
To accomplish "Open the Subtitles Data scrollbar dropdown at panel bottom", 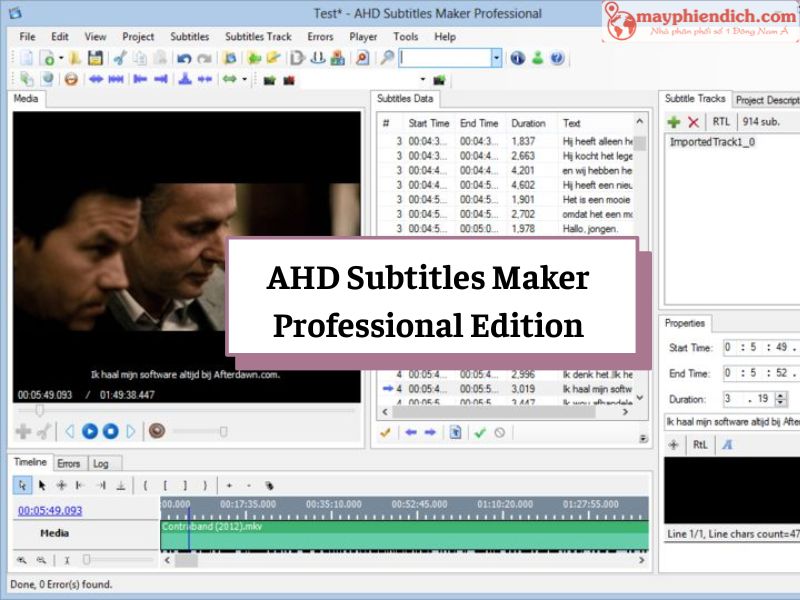I will click(645, 437).
